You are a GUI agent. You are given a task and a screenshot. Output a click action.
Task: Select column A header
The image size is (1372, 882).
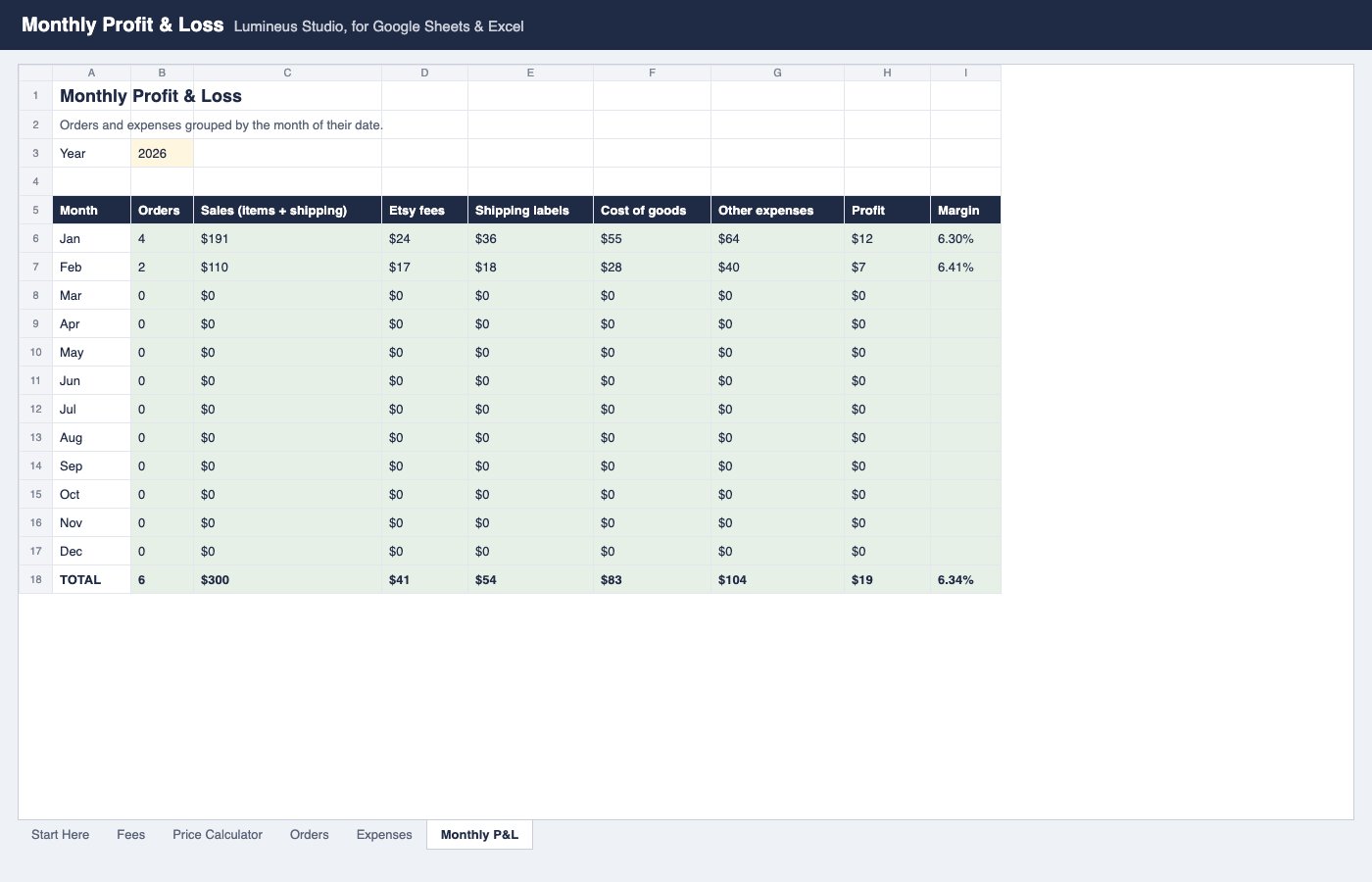[x=91, y=73]
